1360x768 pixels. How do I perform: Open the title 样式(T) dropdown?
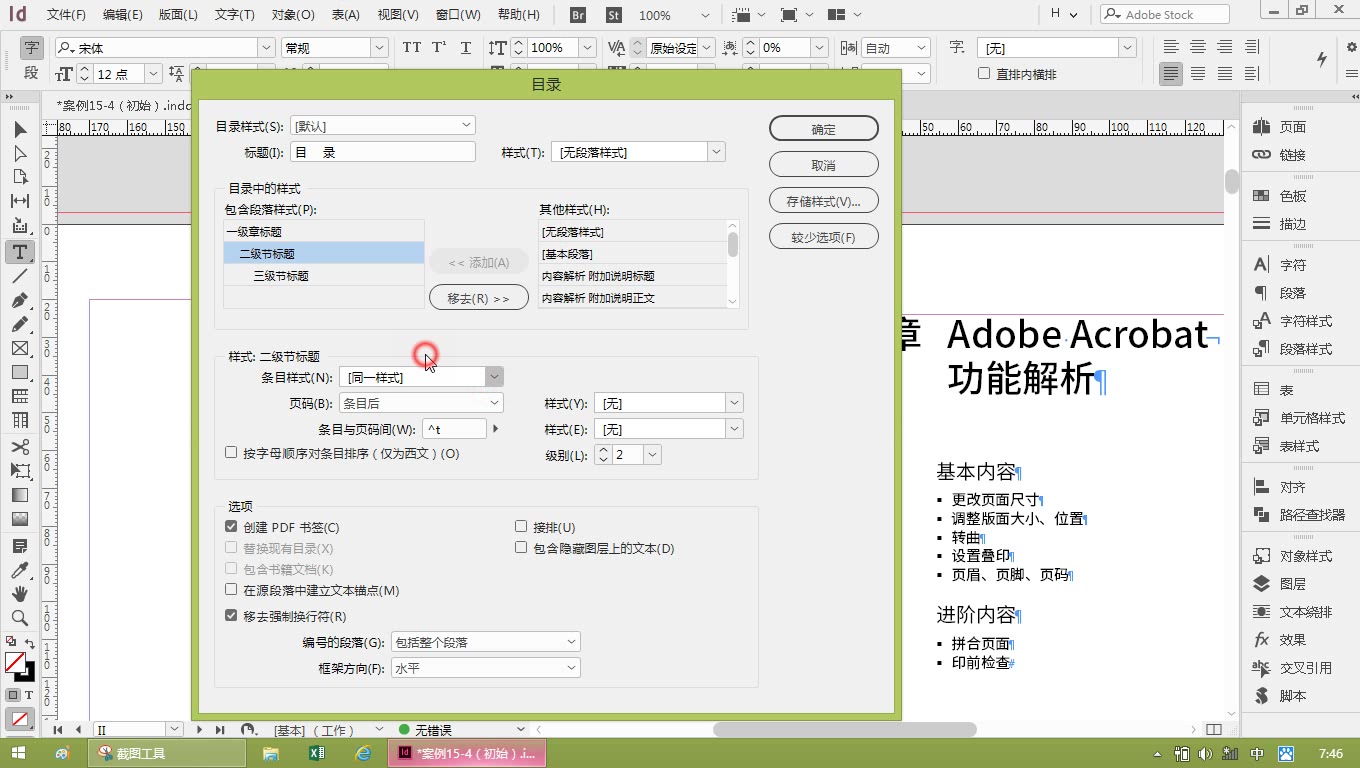coord(637,152)
